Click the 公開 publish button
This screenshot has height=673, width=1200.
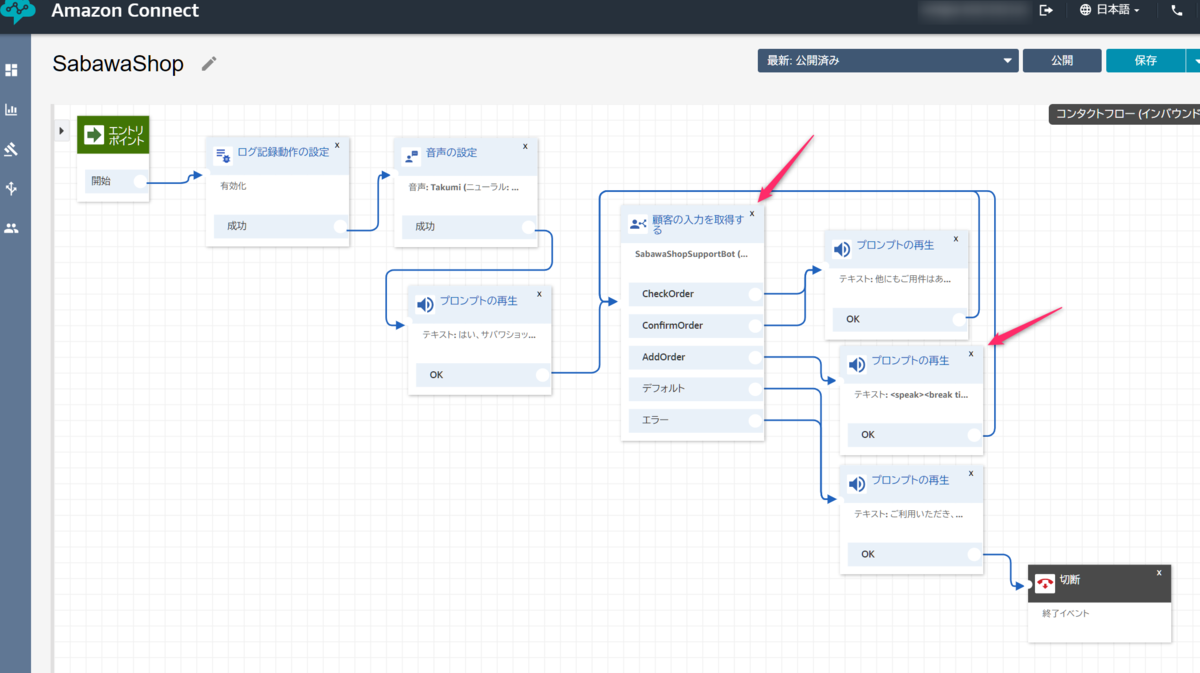tap(1062, 60)
